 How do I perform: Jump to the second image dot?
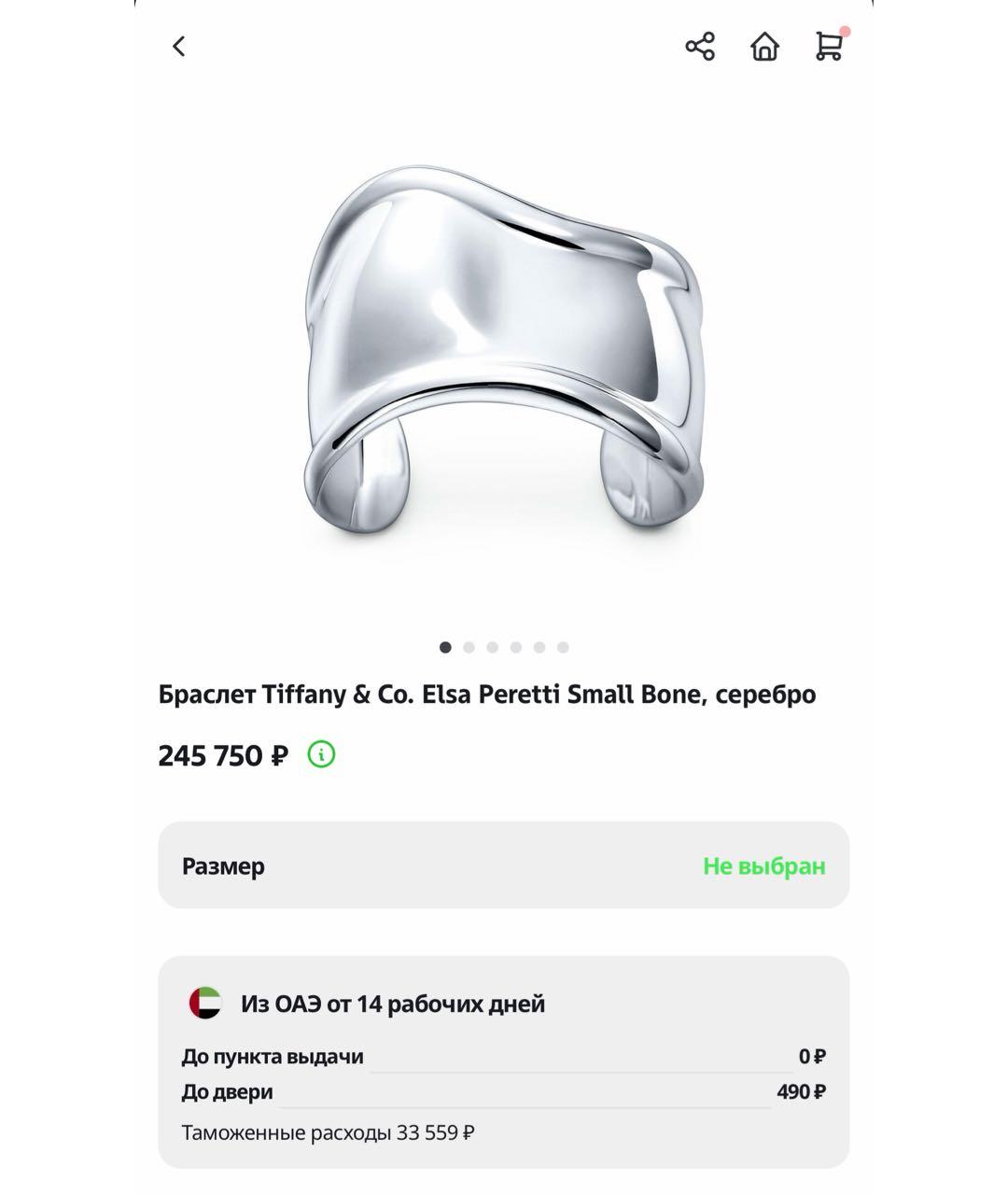point(469,647)
